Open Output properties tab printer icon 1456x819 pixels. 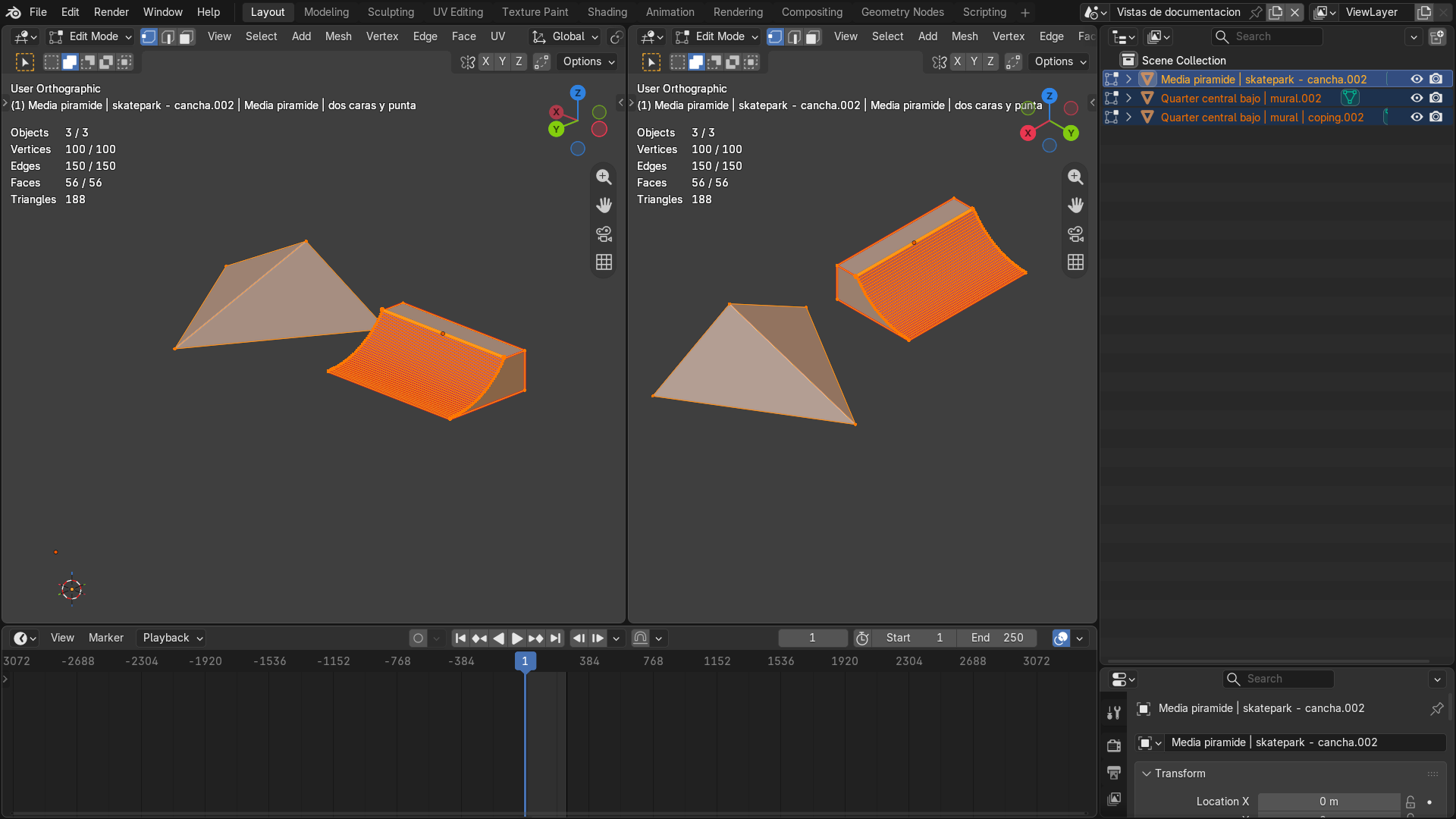click(1114, 772)
